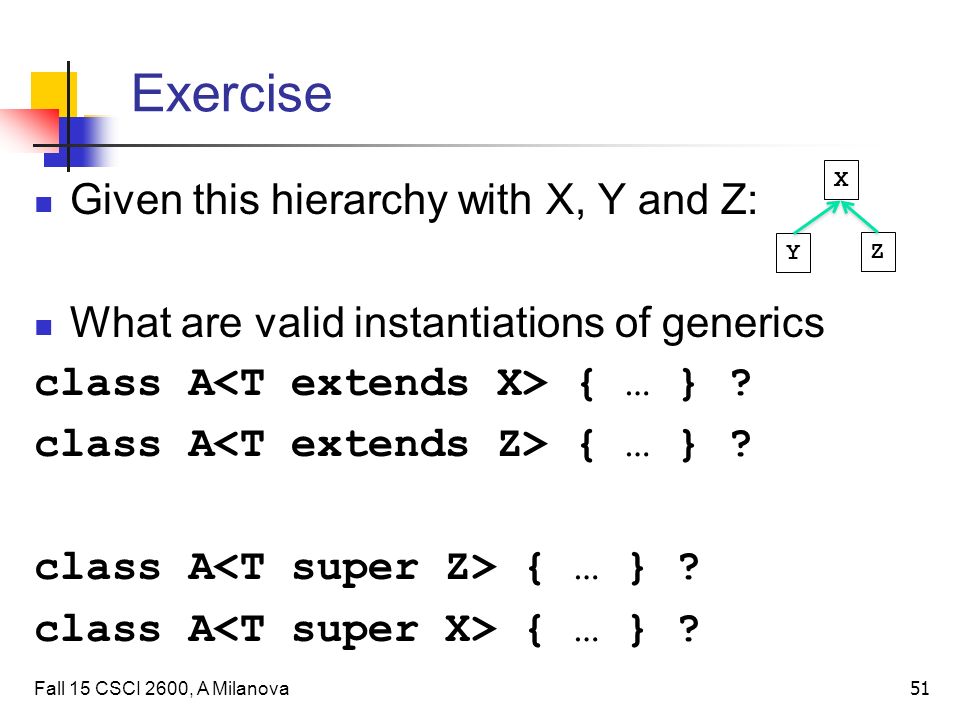
Task: Click the red gradient square in logo
Action: pyautogui.click(x=29, y=129)
